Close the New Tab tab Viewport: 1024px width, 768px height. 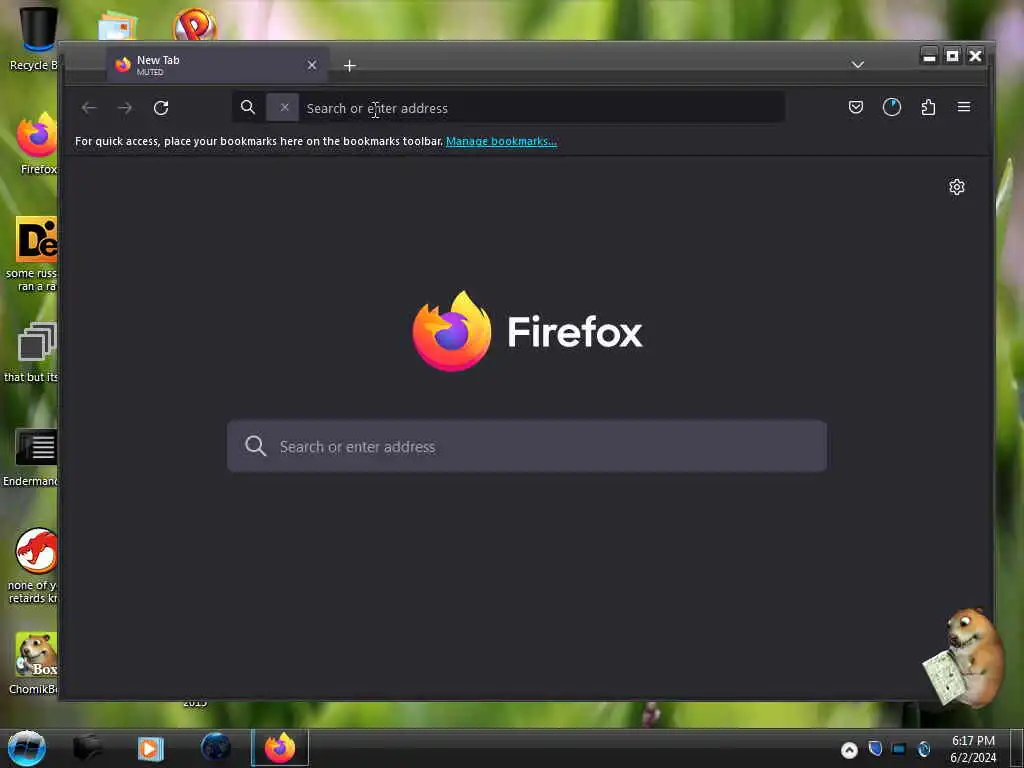point(312,65)
